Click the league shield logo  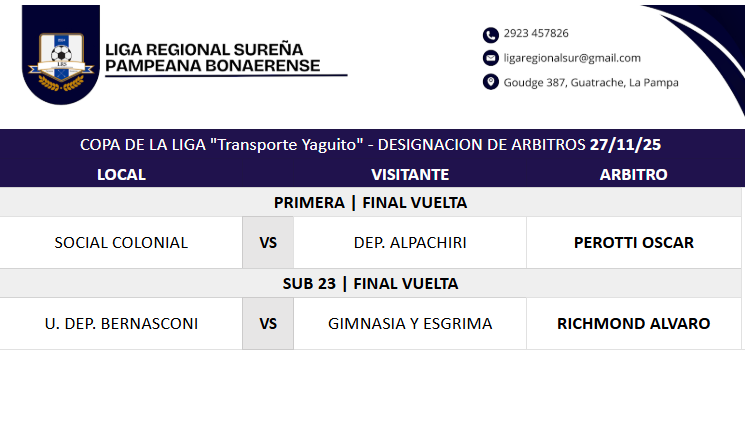click(60, 55)
